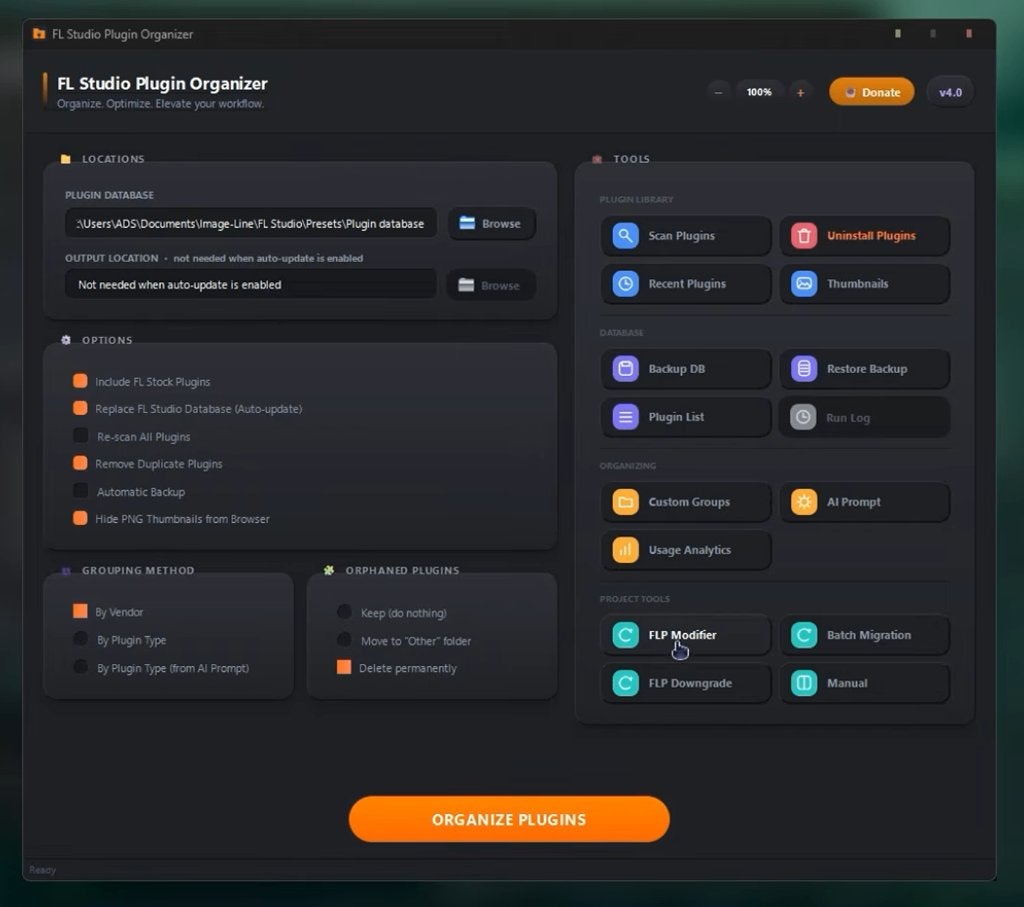1024x907 pixels.
Task: Click the ORPHANED PLUGINS heading
Action: [x=402, y=570]
